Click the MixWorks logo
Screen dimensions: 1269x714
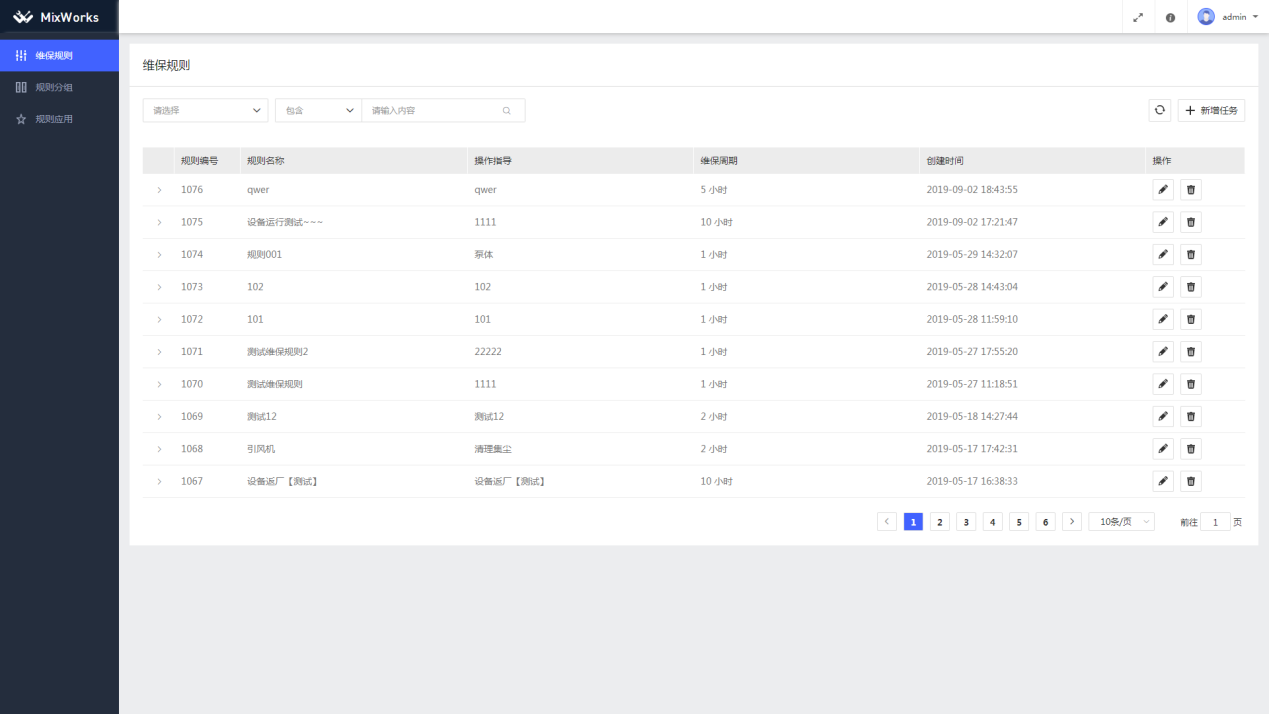tap(58, 17)
